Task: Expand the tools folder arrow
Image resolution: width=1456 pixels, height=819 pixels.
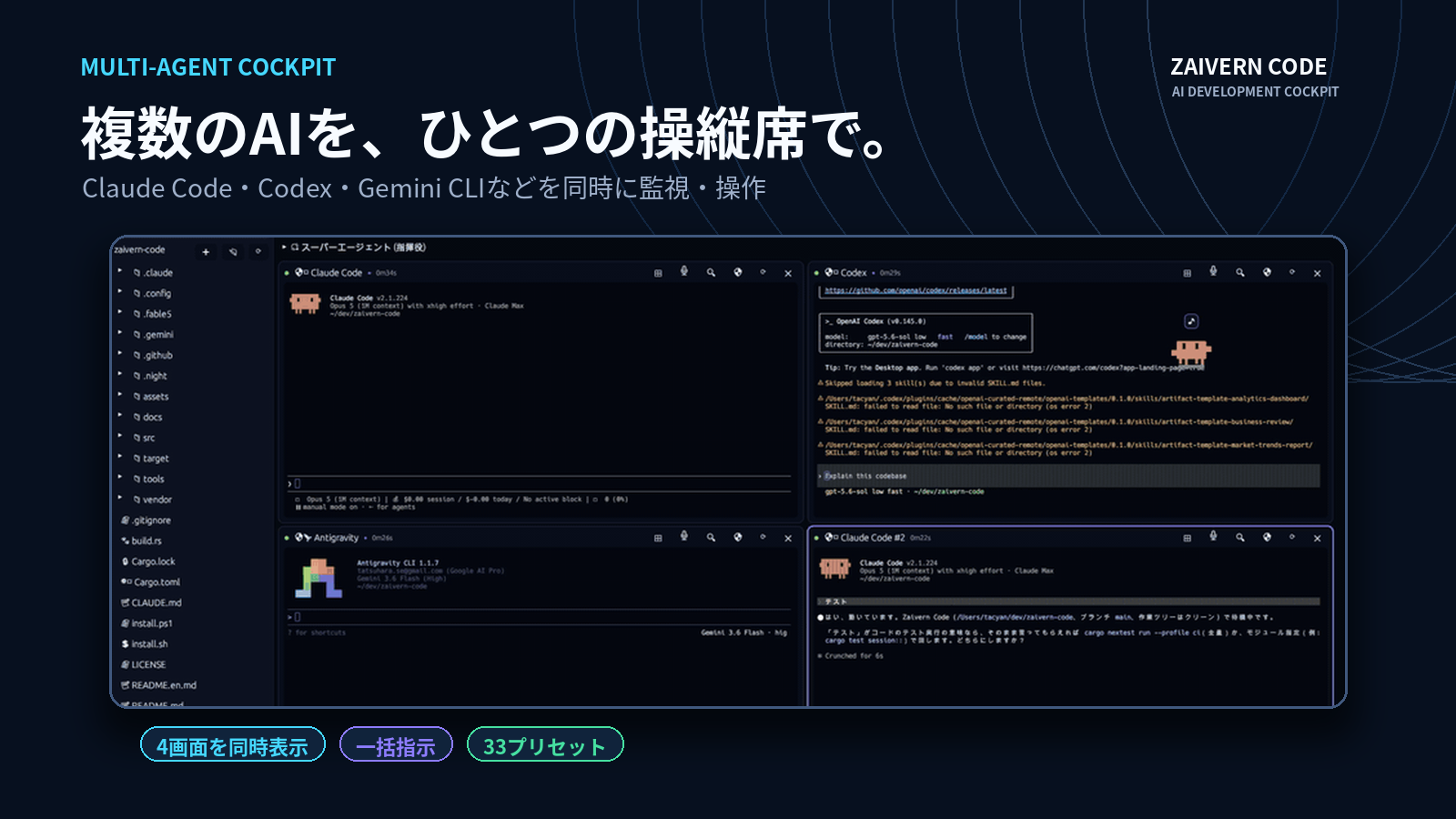Action: [x=120, y=477]
